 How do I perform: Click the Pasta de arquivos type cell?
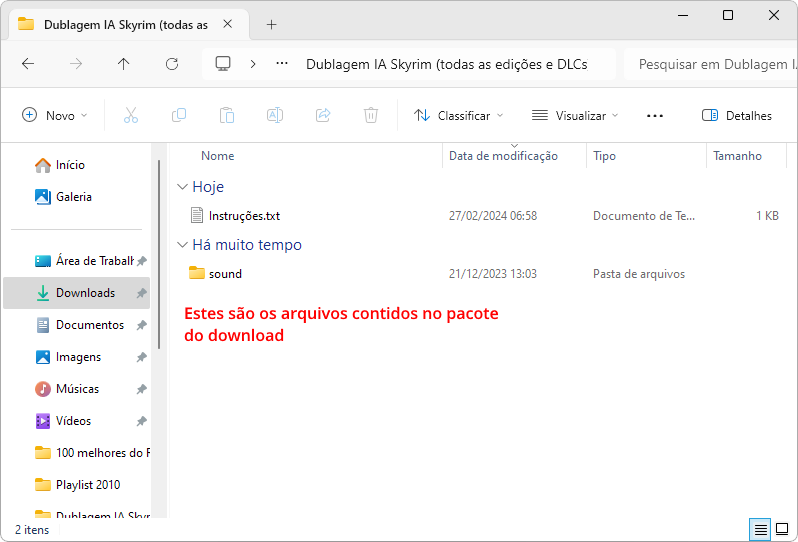pyautogui.click(x=639, y=274)
